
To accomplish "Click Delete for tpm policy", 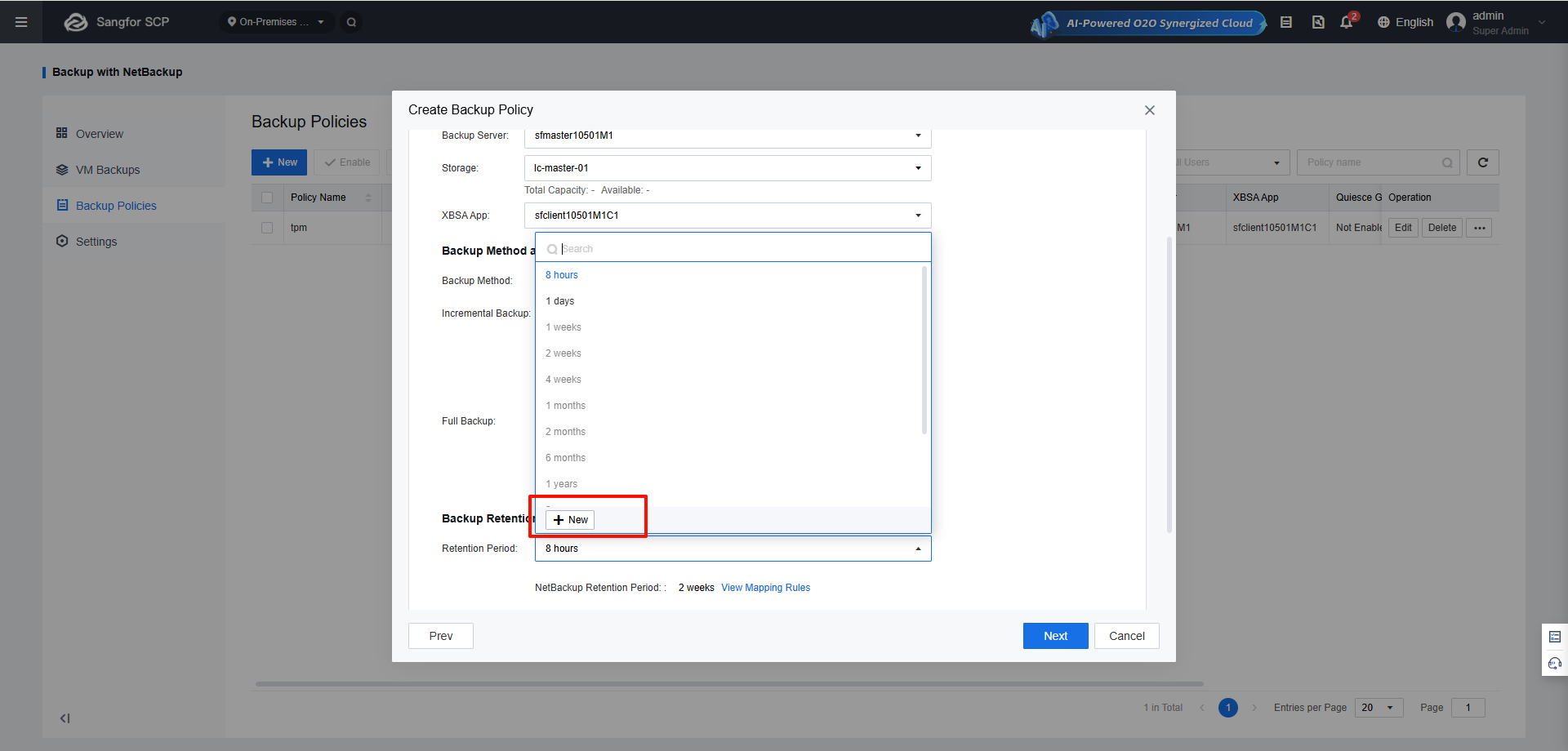I will pos(1442,228).
